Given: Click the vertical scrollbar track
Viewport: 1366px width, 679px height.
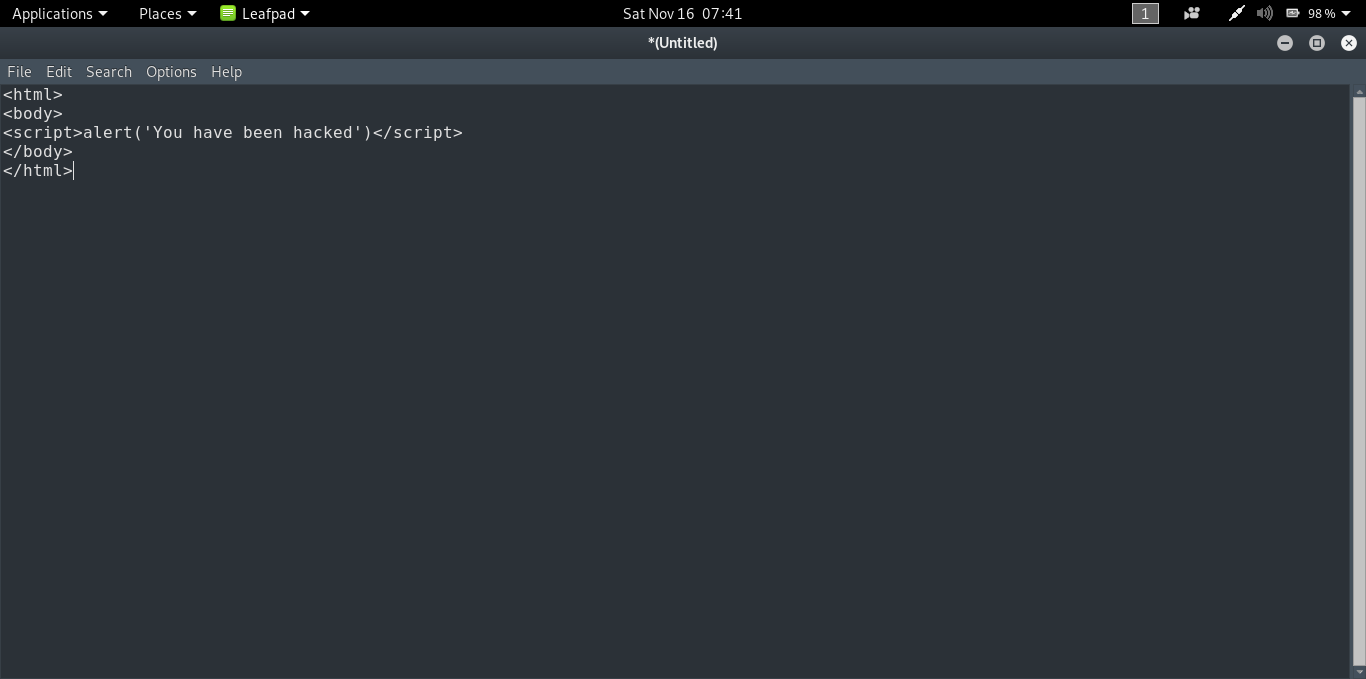Looking at the screenshot, I should point(1359,381).
